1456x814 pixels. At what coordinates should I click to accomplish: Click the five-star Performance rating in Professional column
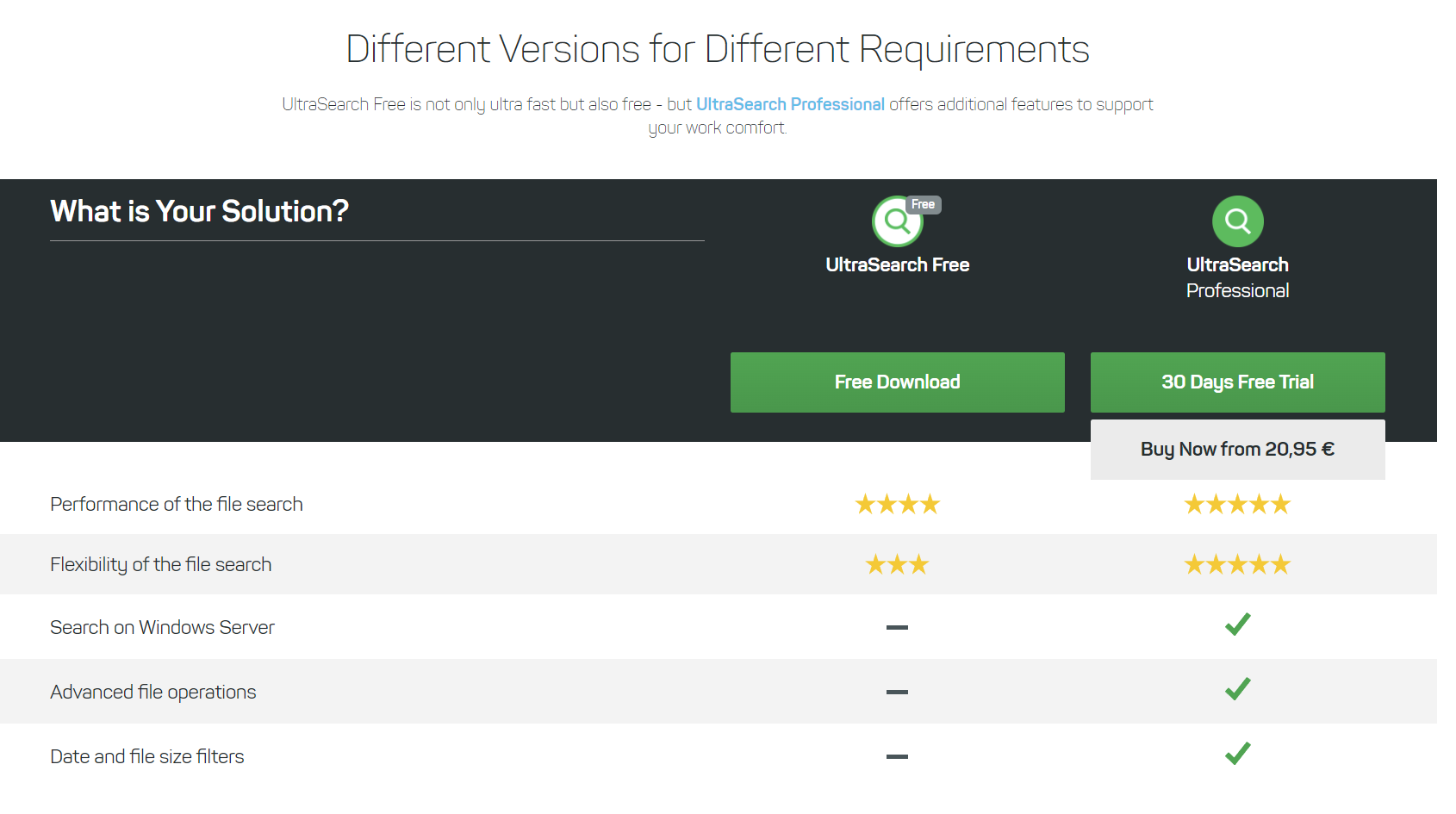pos(1237,504)
